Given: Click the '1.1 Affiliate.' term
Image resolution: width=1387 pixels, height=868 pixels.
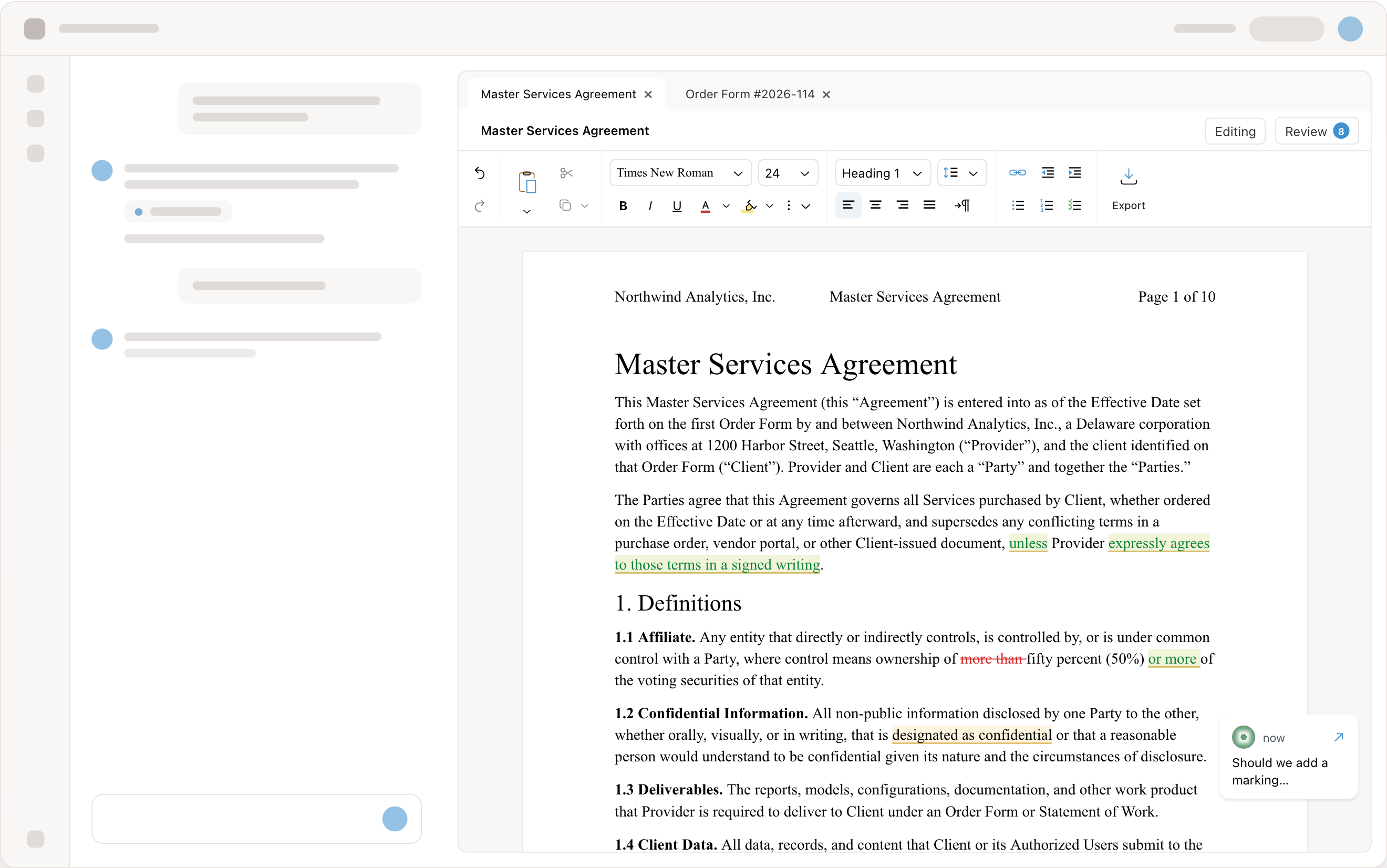Looking at the screenshot, I should tap(655, 637).
